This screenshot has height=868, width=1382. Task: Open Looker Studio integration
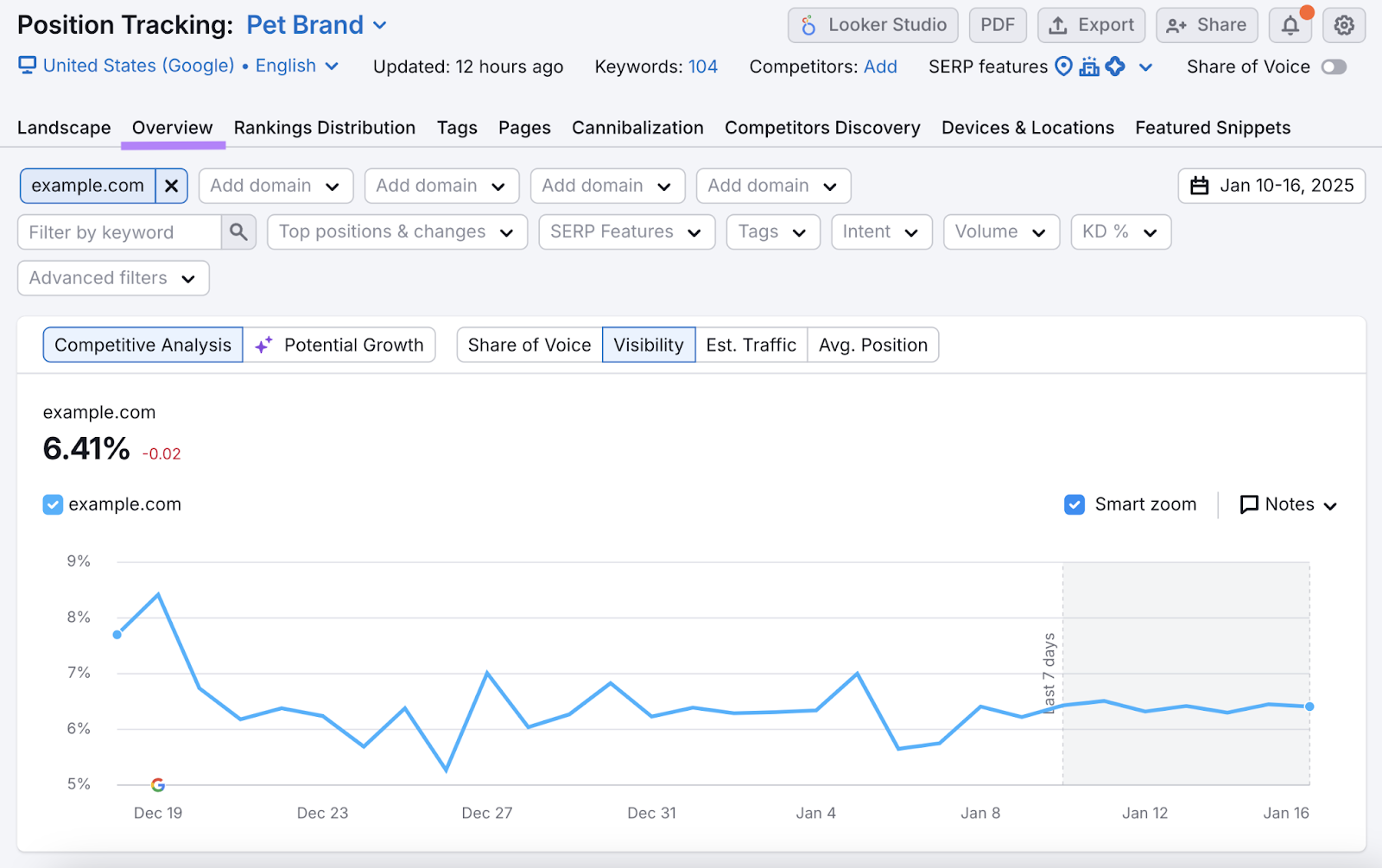click(872, 25)
